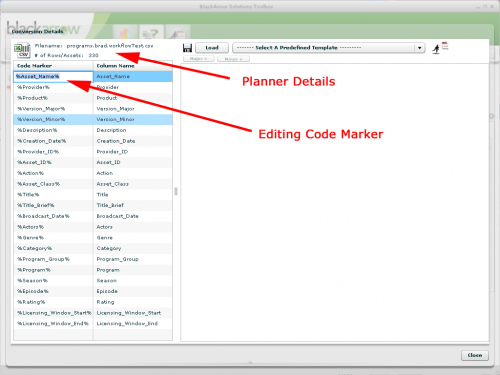Select the %Creation_Date% code marker
The image size is (500, 375).
click(x=53, y=141)
